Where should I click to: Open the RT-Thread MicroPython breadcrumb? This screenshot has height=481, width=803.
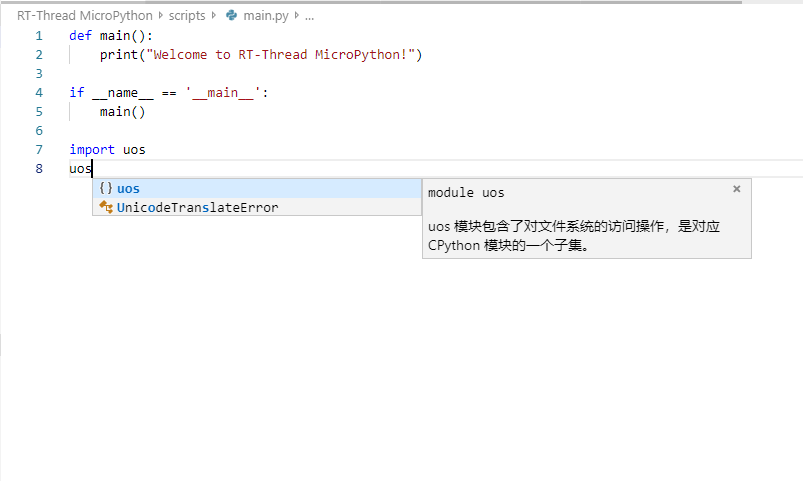[x=85, y=16]
